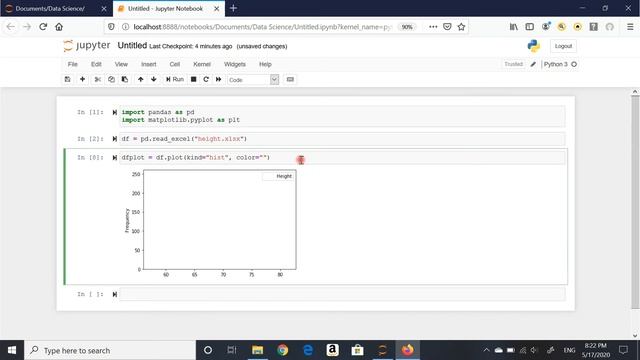Click the Jupyter logo
640x360 pixels.
87,45
